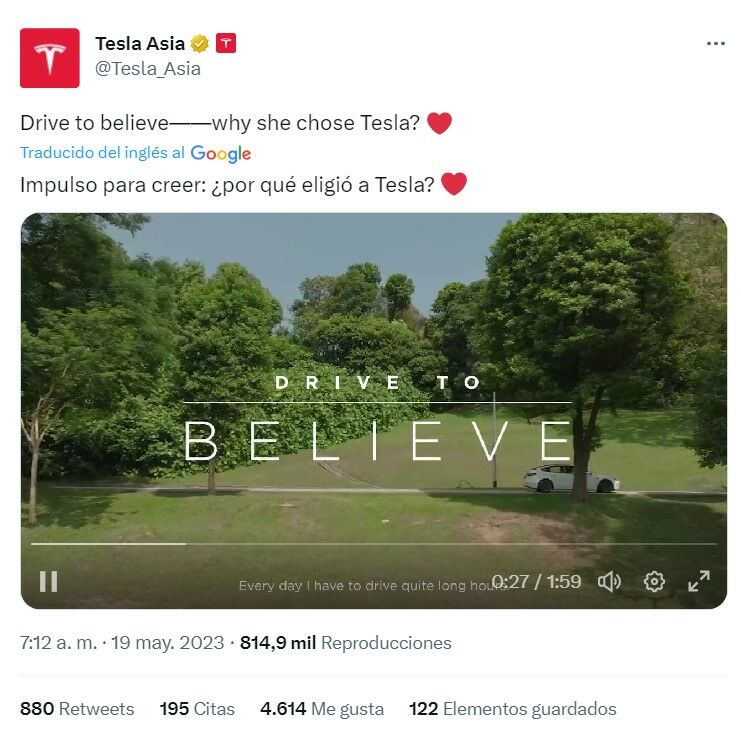This screenshot has width=741, height=738.
Task: Click 'Traducido del inglés al' translation link
Action: click(102, 153)
